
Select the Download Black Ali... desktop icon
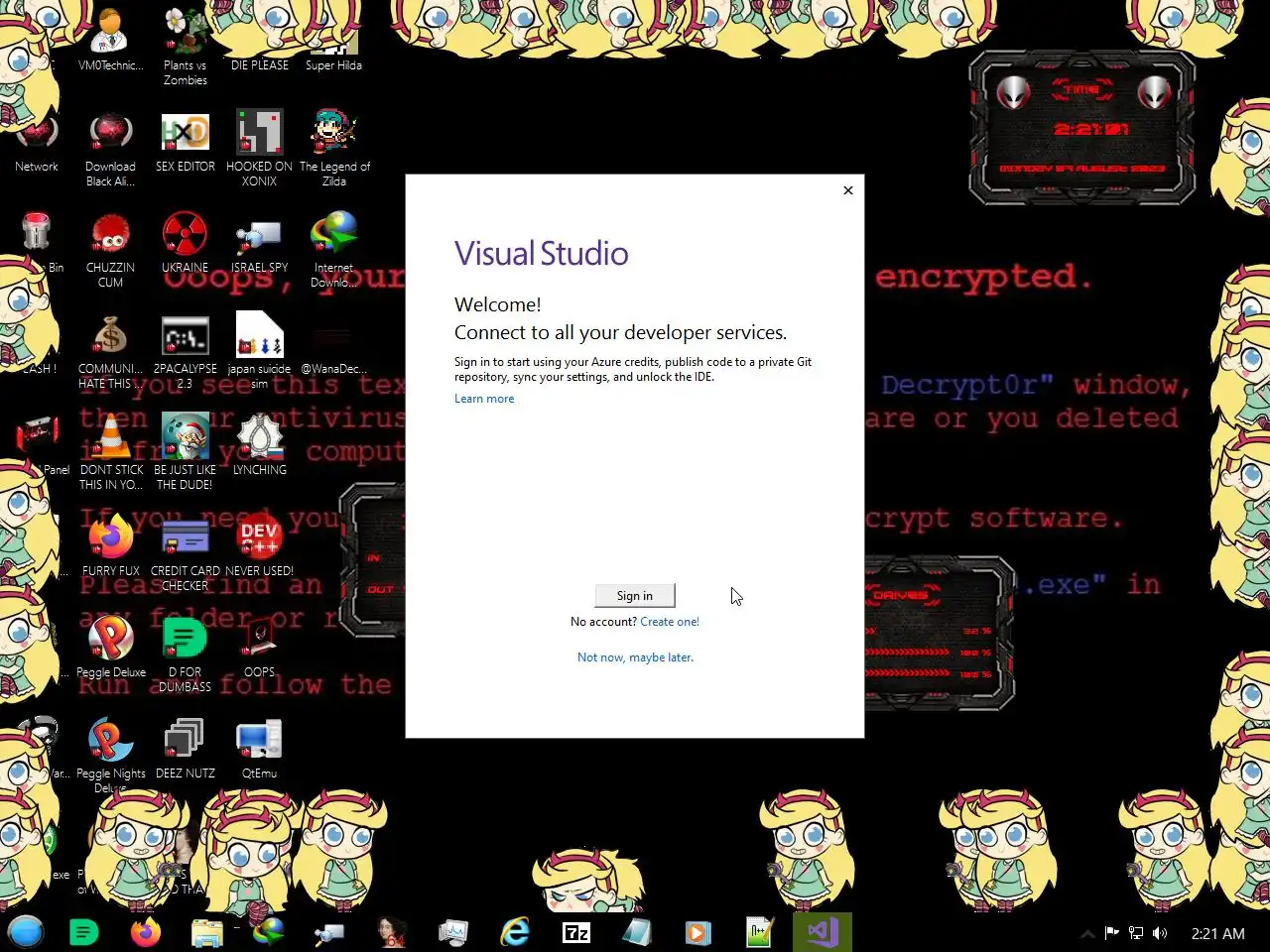tap(110, 149)
